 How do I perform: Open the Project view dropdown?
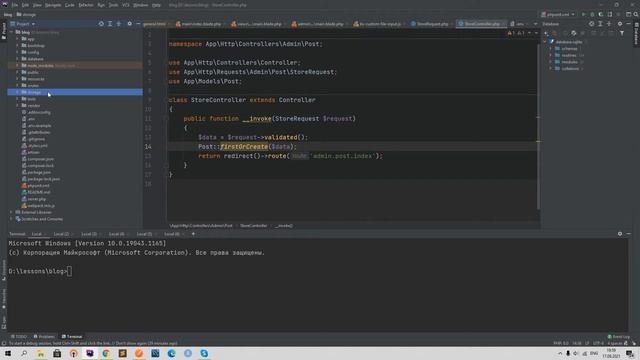[x=23, y=24]
